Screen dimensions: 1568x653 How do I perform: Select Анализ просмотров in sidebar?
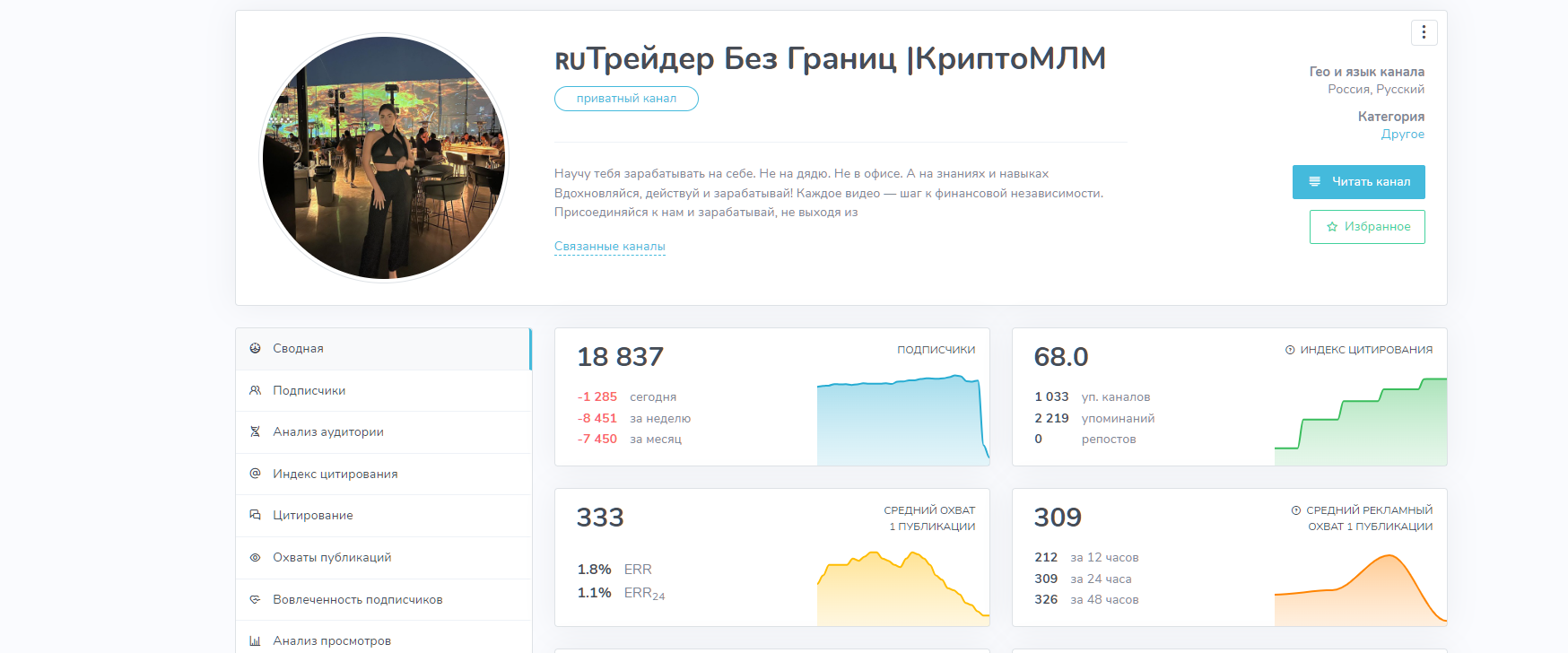pos(384,640)
